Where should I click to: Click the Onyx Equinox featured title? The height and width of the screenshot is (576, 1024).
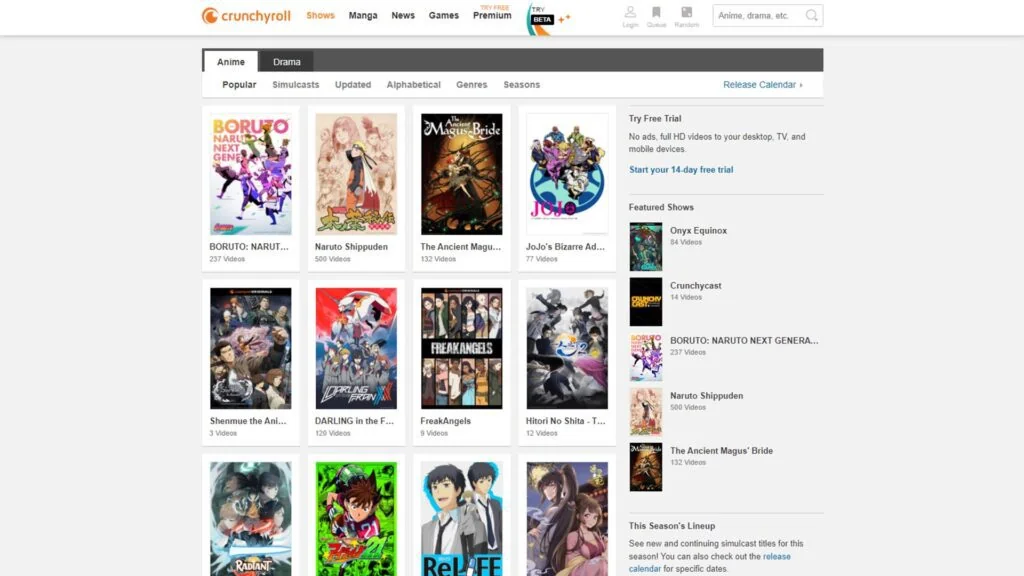(698, 231)
